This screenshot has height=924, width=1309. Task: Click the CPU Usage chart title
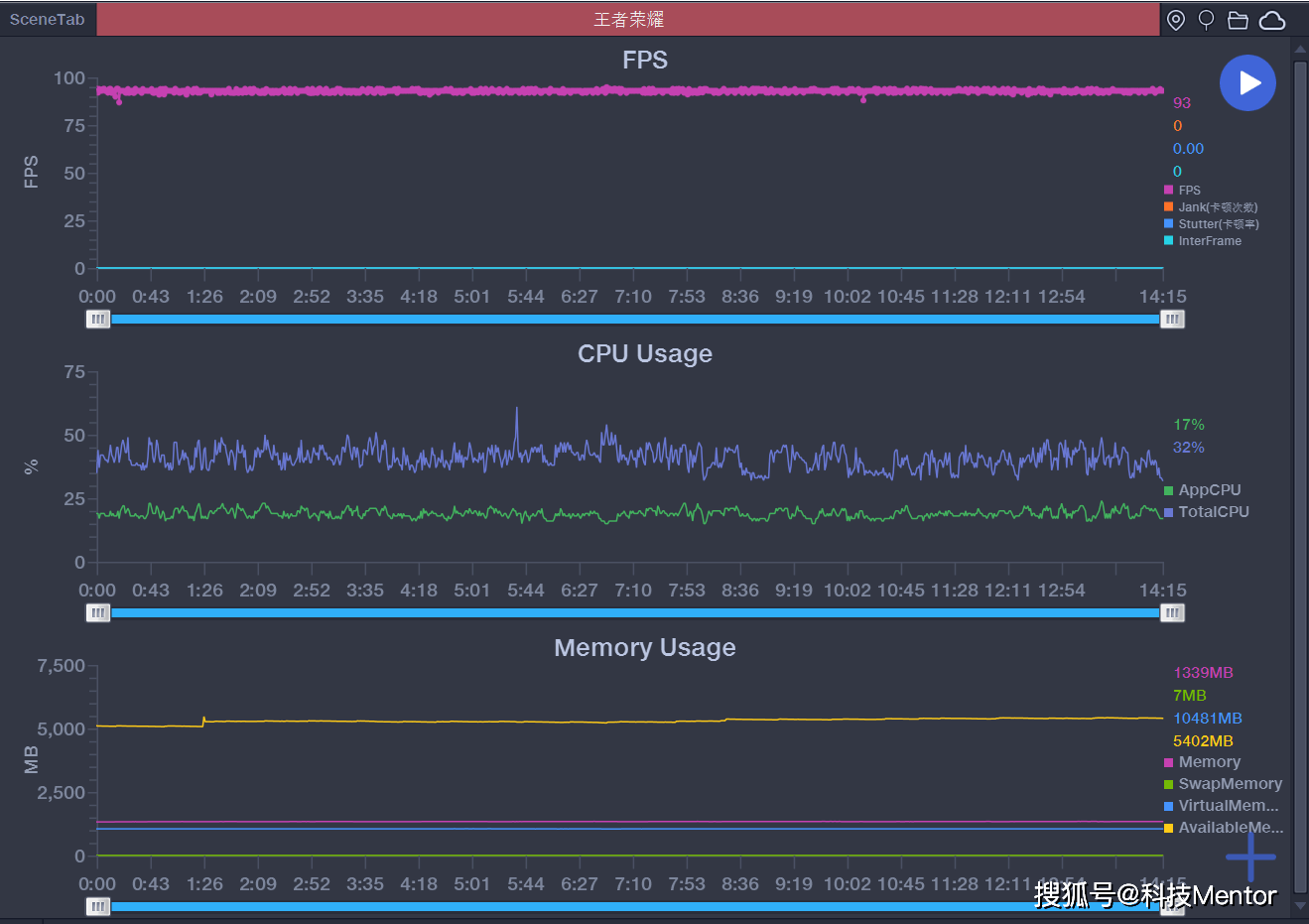[x=645, y=353]
